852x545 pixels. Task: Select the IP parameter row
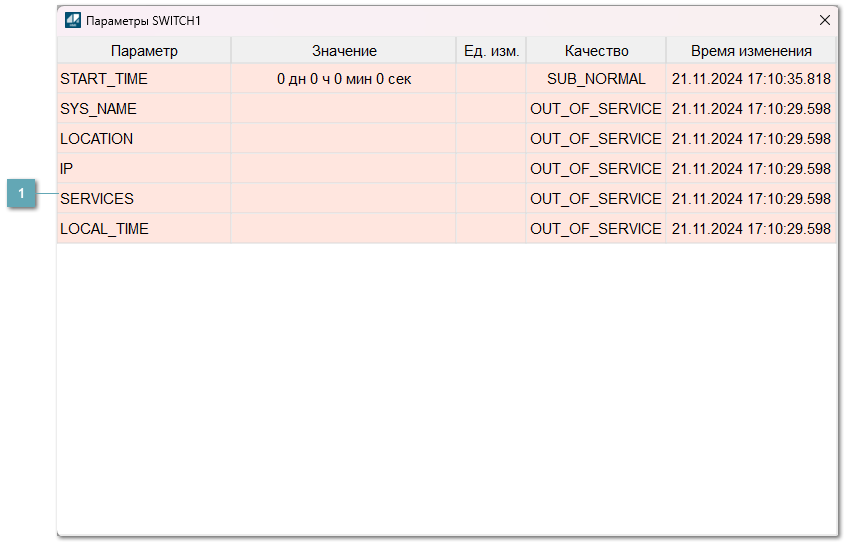pyautogui.click(x=66, y=169)
